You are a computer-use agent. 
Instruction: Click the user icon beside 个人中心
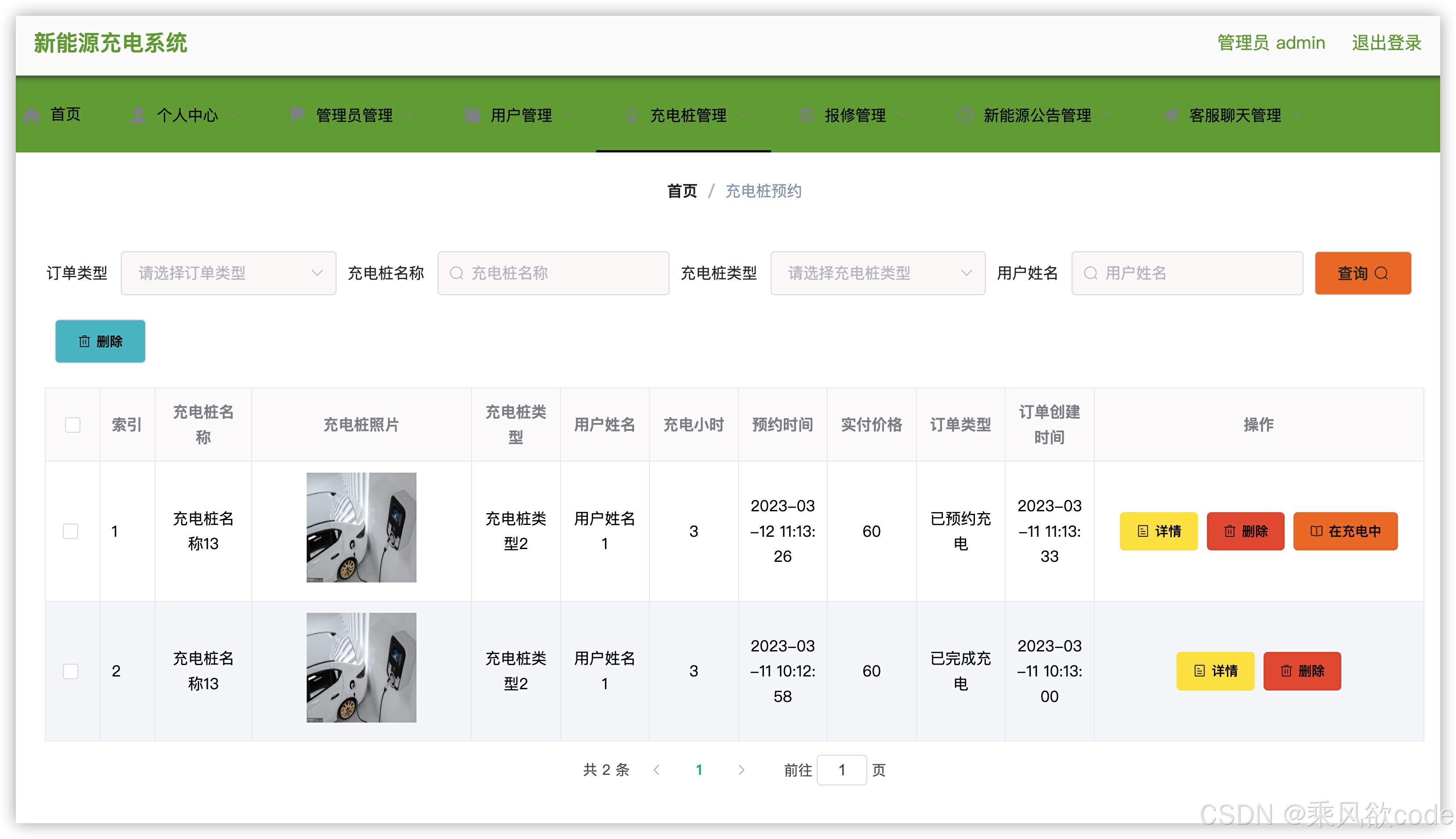[x=138, y=115]
